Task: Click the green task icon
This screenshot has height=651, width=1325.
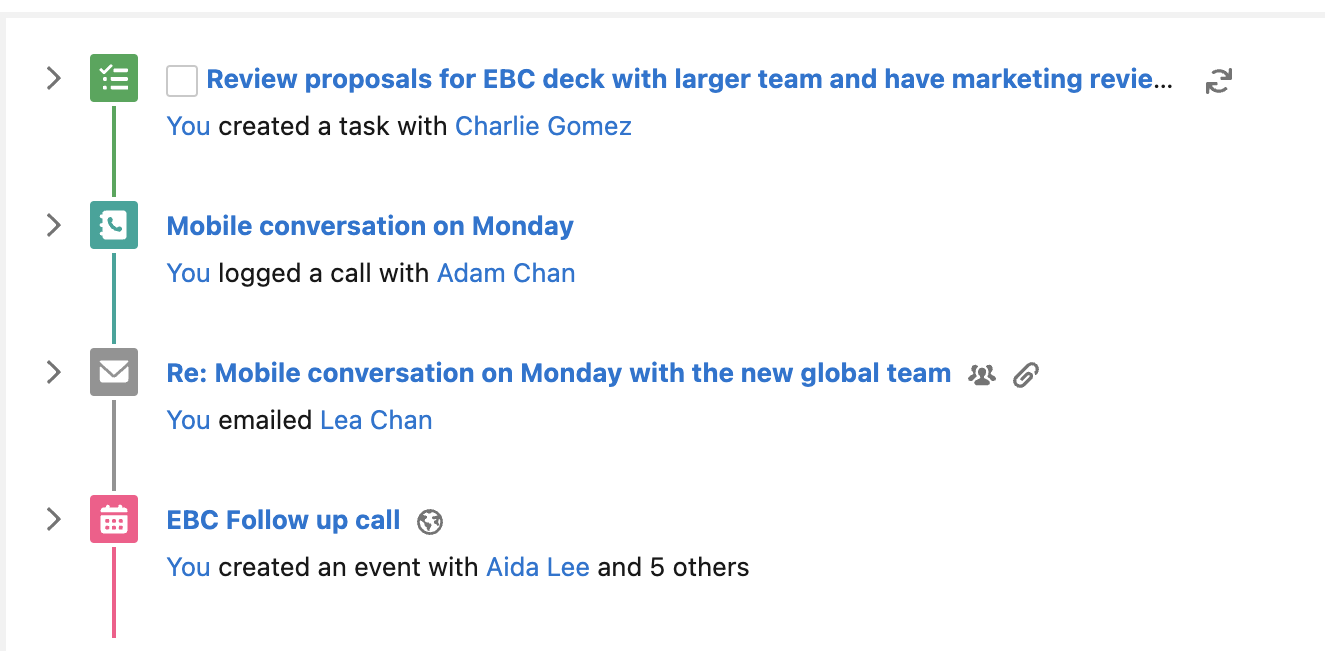Action: pos(114,79)
